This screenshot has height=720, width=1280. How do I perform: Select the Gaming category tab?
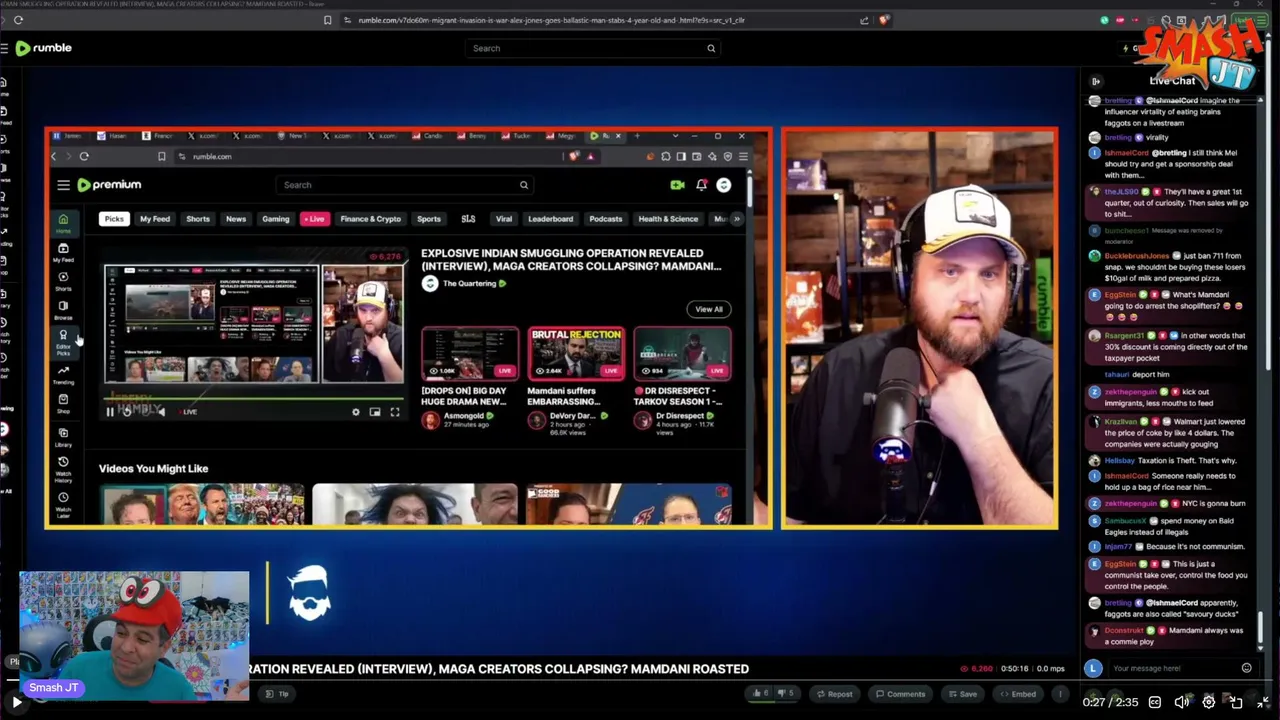276,219
